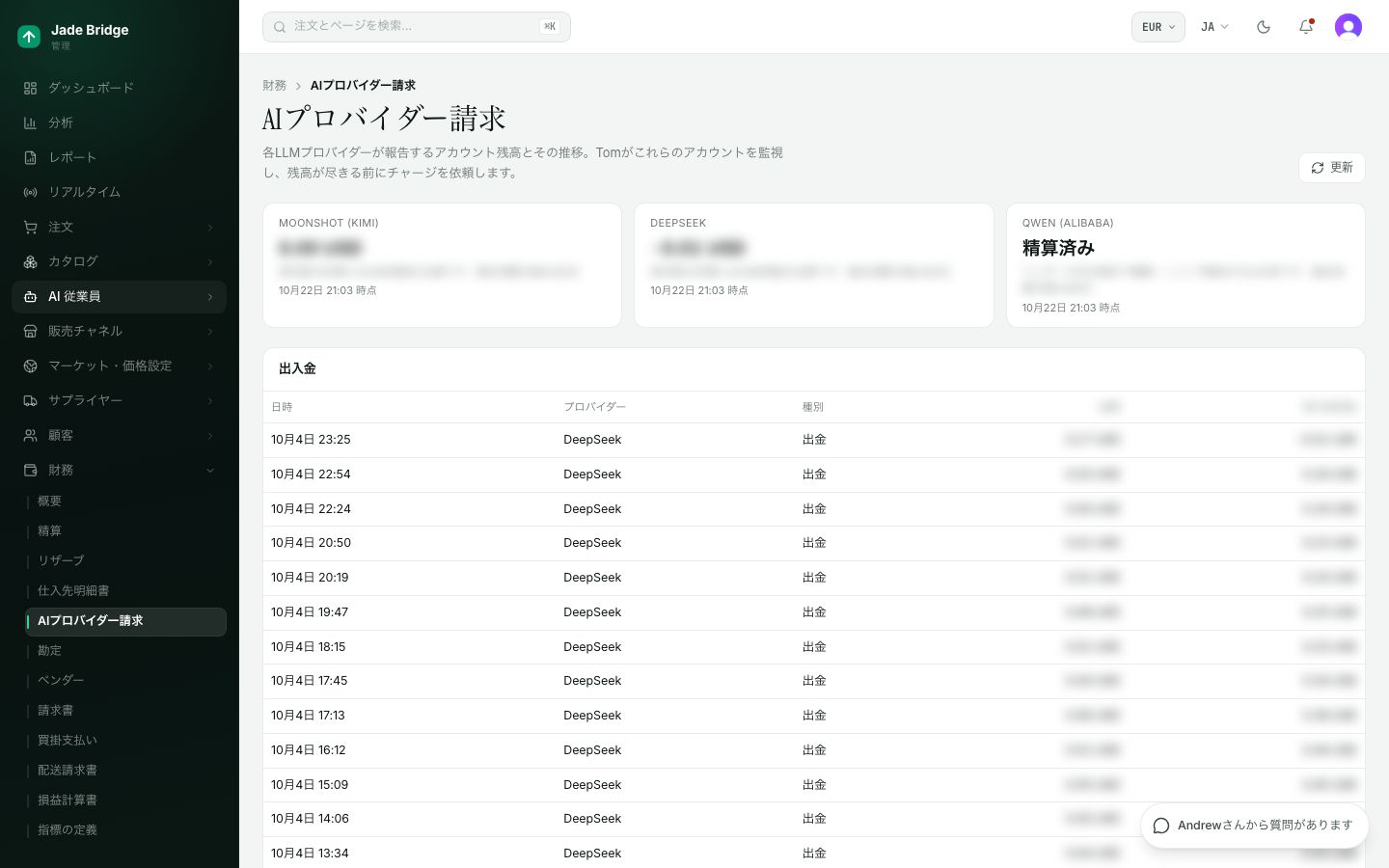The width and height of the screenshot is (1389, 868).
Task: Click the 販売チャネル storefront icon
Action: [x=30, y=331]
